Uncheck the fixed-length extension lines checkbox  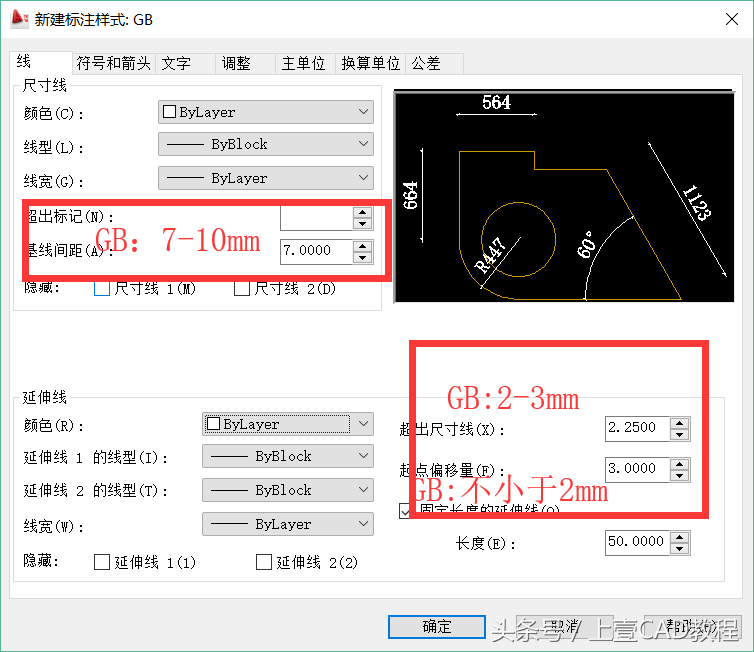(x=404, y=511)
